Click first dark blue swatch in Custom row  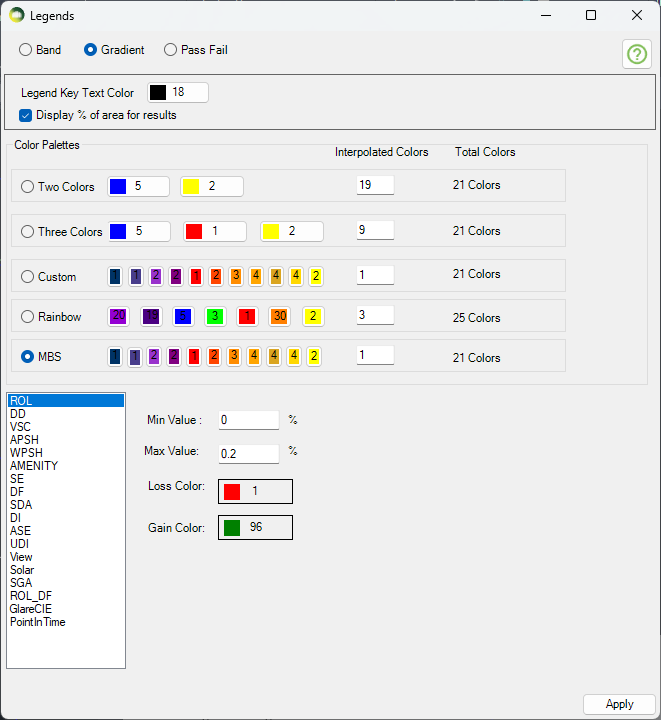click(115, 276)
